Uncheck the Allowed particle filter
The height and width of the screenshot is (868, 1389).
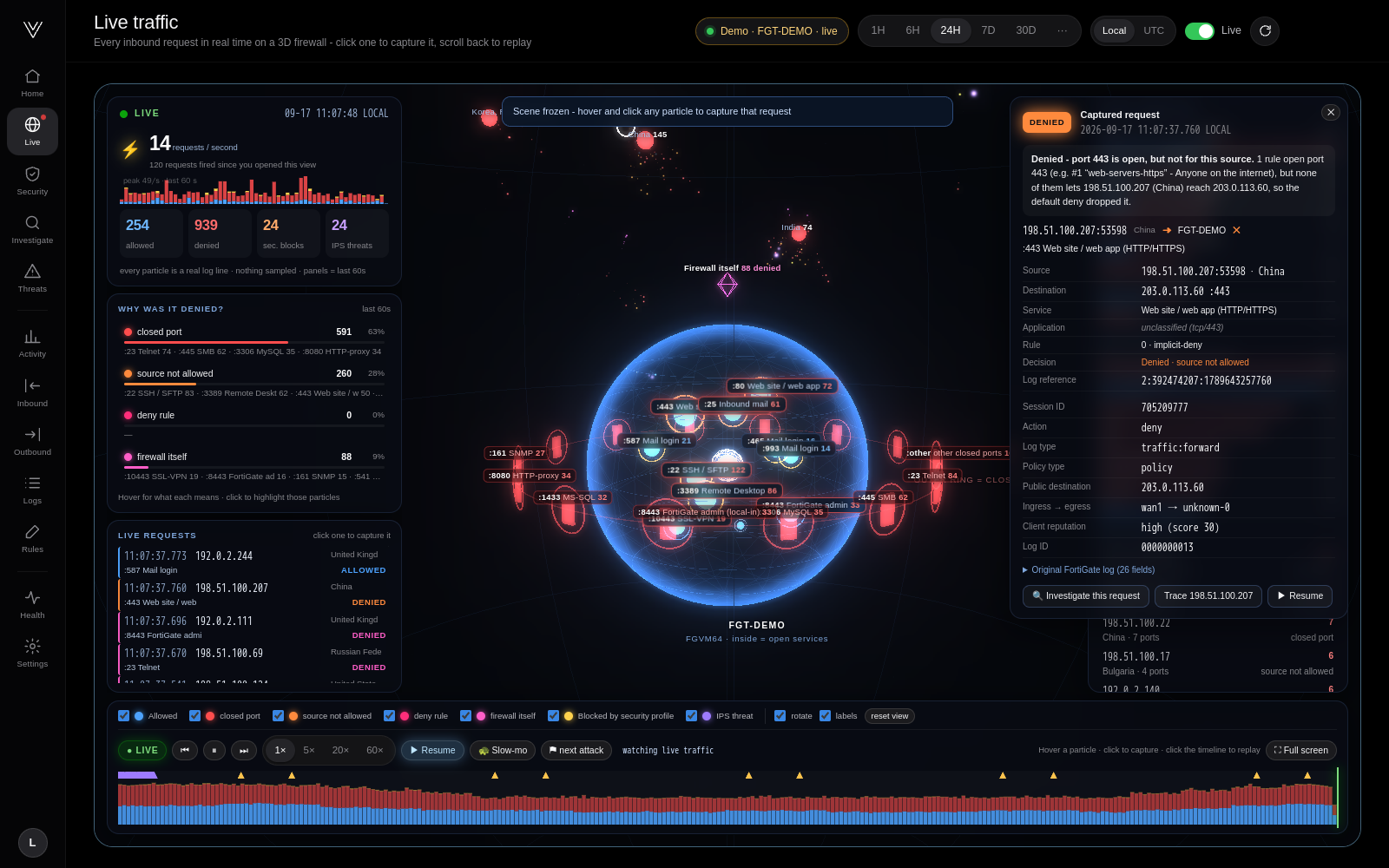click(x=123, y=716)
